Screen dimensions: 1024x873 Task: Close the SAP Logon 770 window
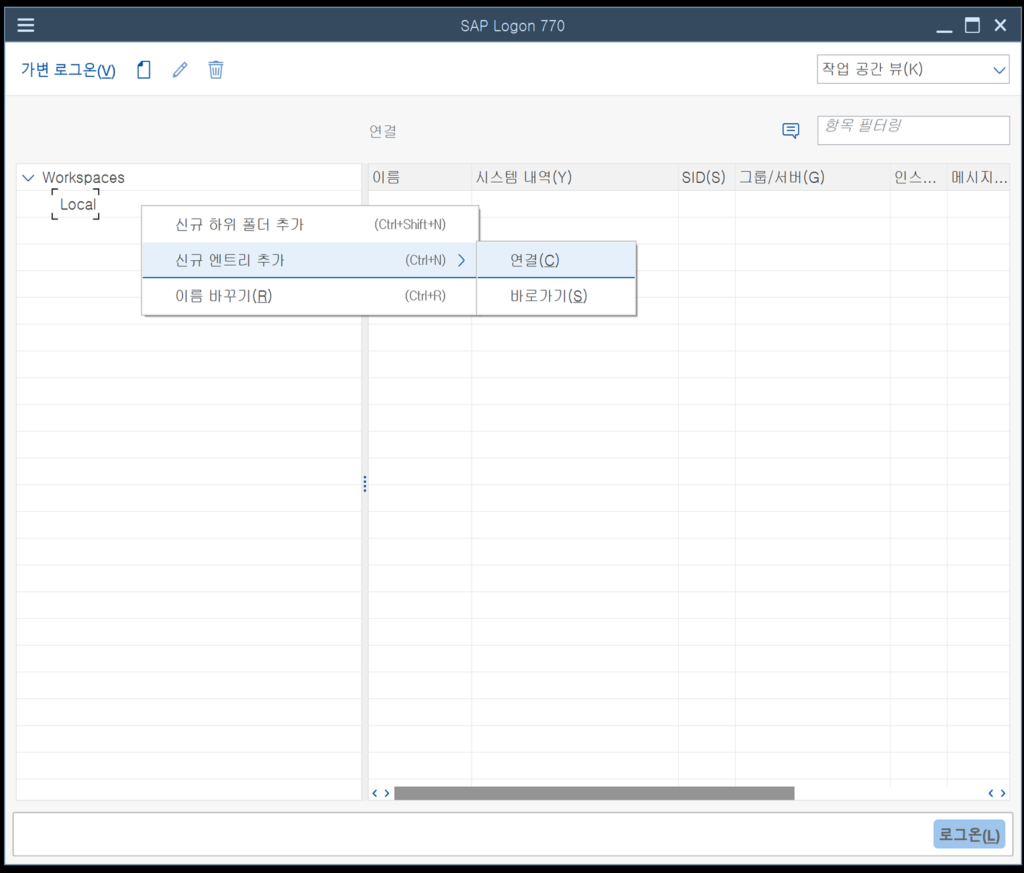click(1000, 25)
